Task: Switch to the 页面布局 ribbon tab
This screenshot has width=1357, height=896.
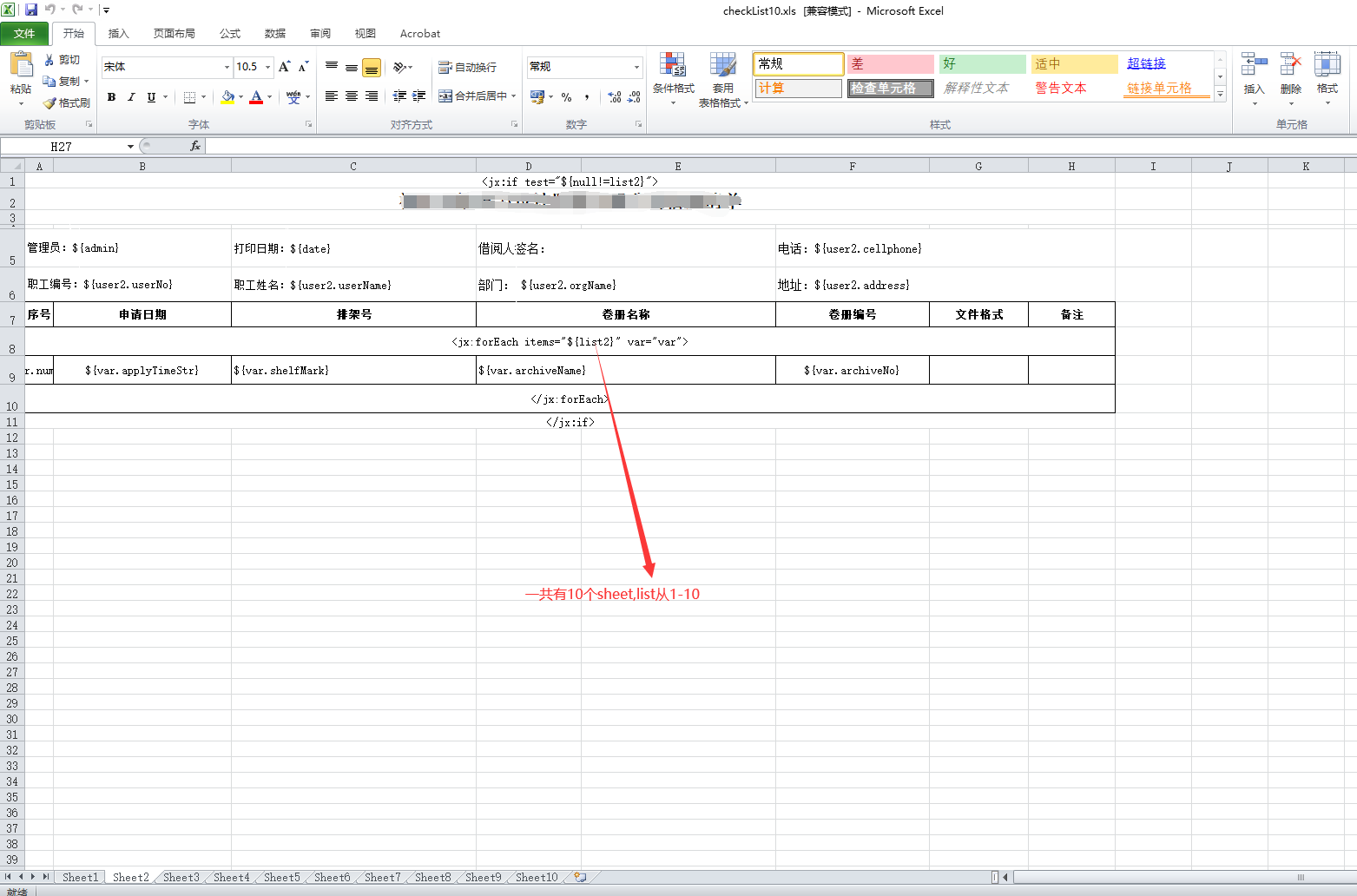Action: pyautogui.click(x=174, y=33)
